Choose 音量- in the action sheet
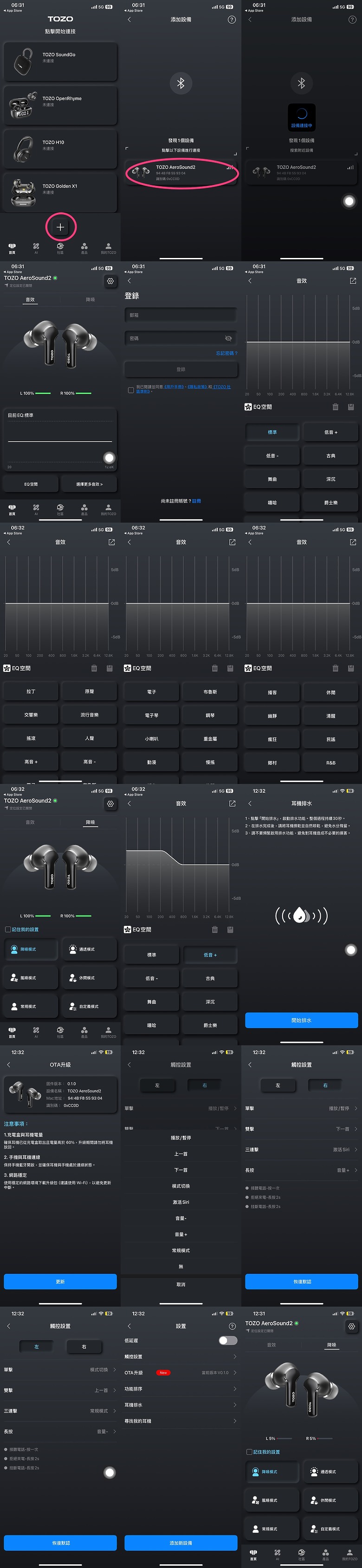This screenshot has width=362, height=1568. pyautogui.click(x=181, y=1218)
